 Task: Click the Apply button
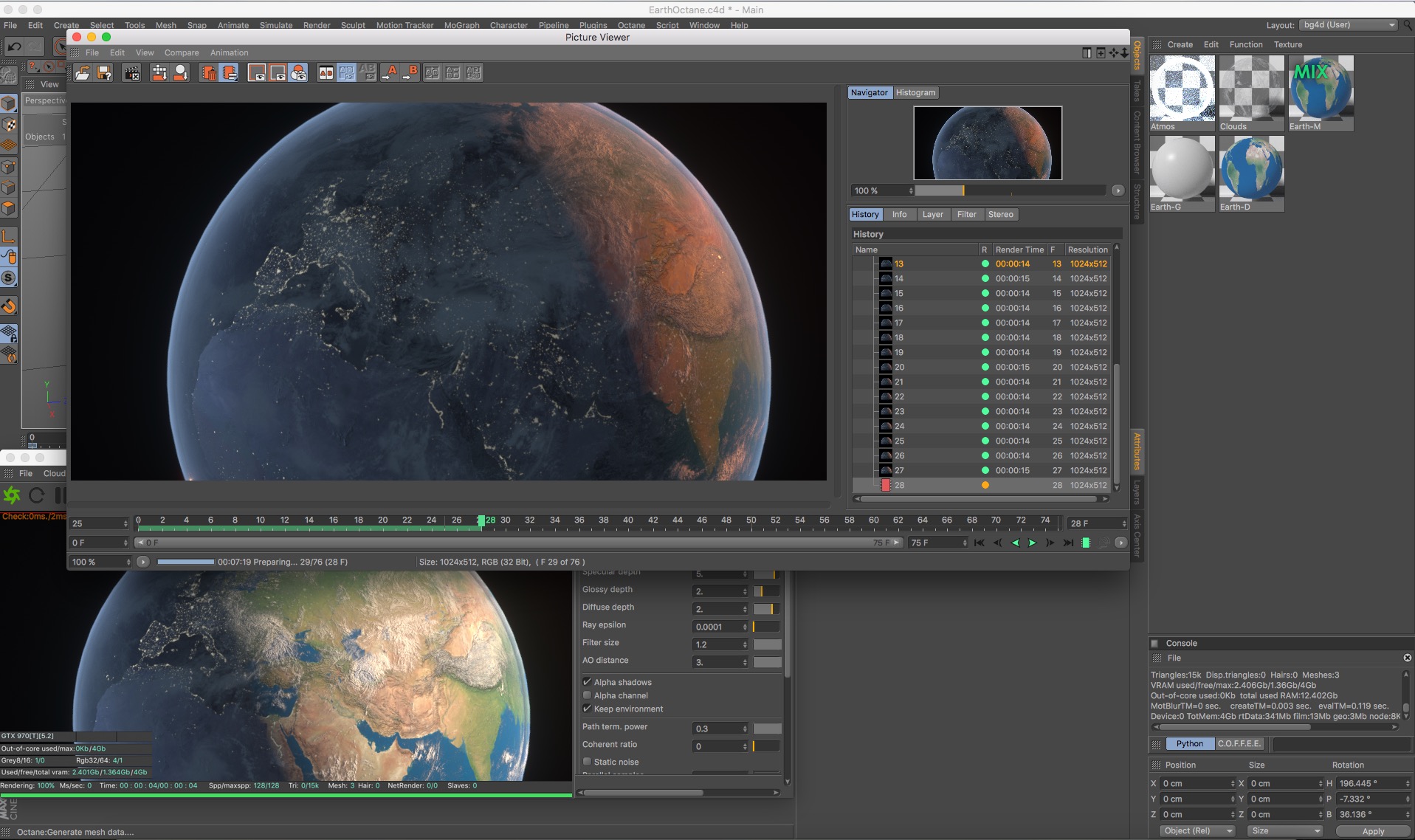(x=1372, y=830)
